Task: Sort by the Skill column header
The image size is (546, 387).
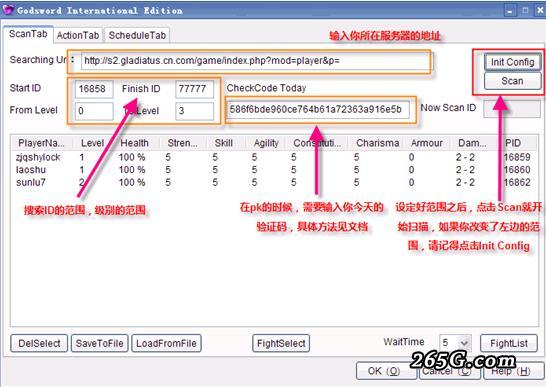Action: click(x=224, y=143)
